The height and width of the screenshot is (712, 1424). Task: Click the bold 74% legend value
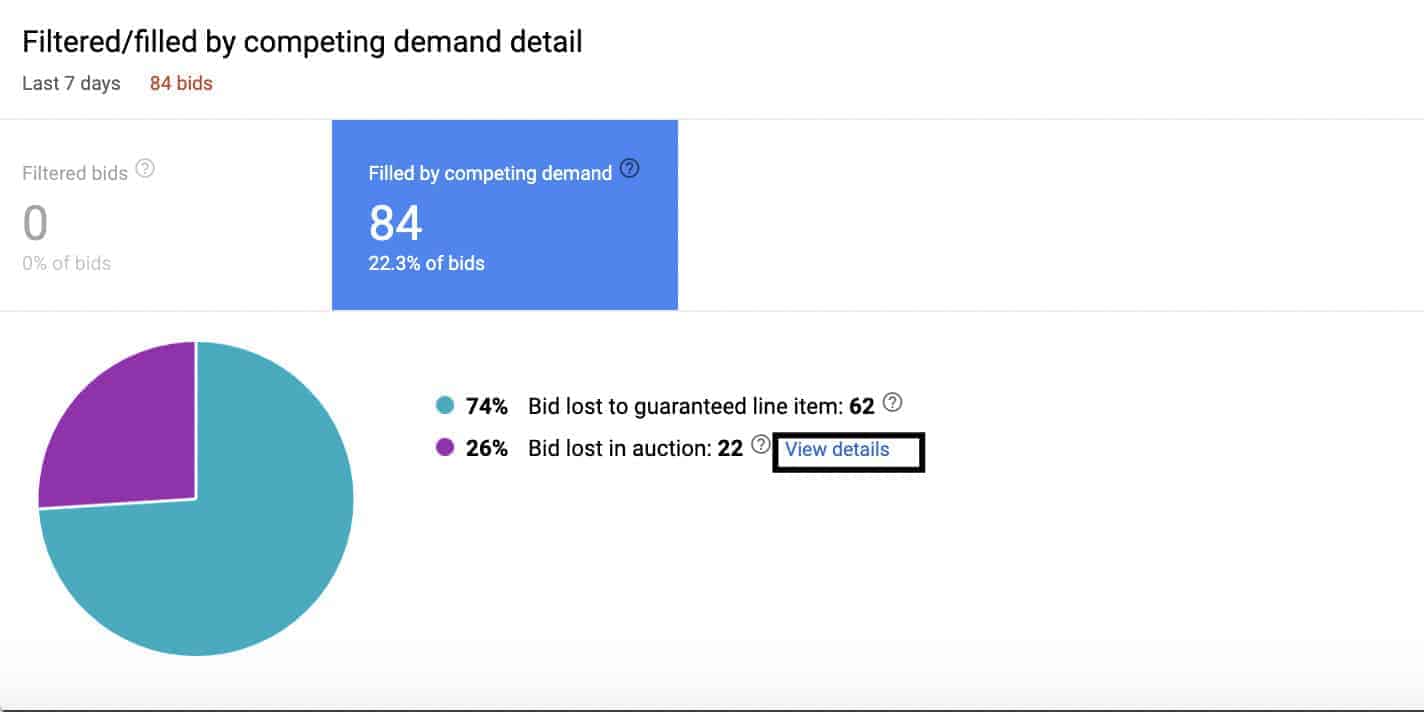click(487, 406)
